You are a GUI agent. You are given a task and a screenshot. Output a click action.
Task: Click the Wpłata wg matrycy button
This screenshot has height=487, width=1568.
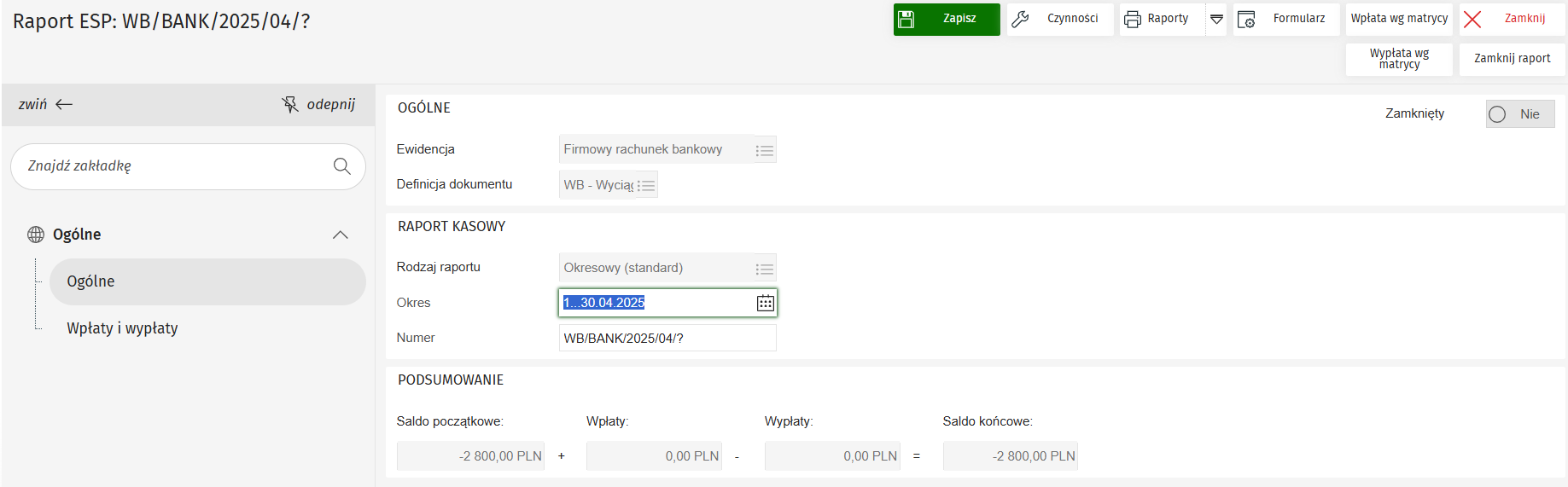click(1398, 19)
